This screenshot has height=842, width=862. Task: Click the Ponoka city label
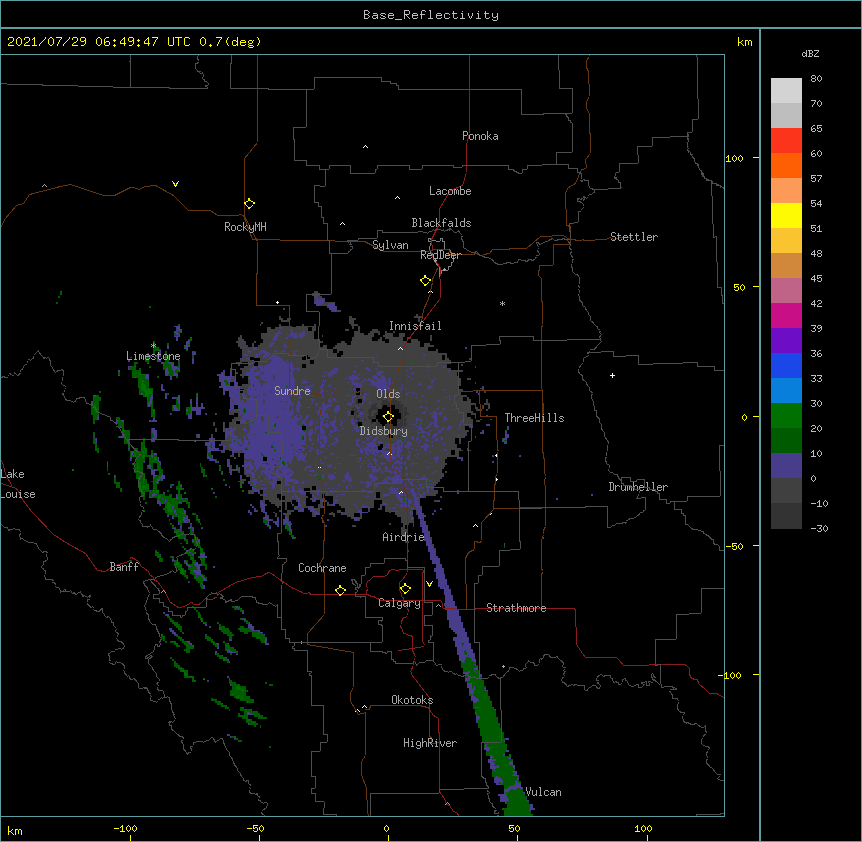tap(480, 136)
